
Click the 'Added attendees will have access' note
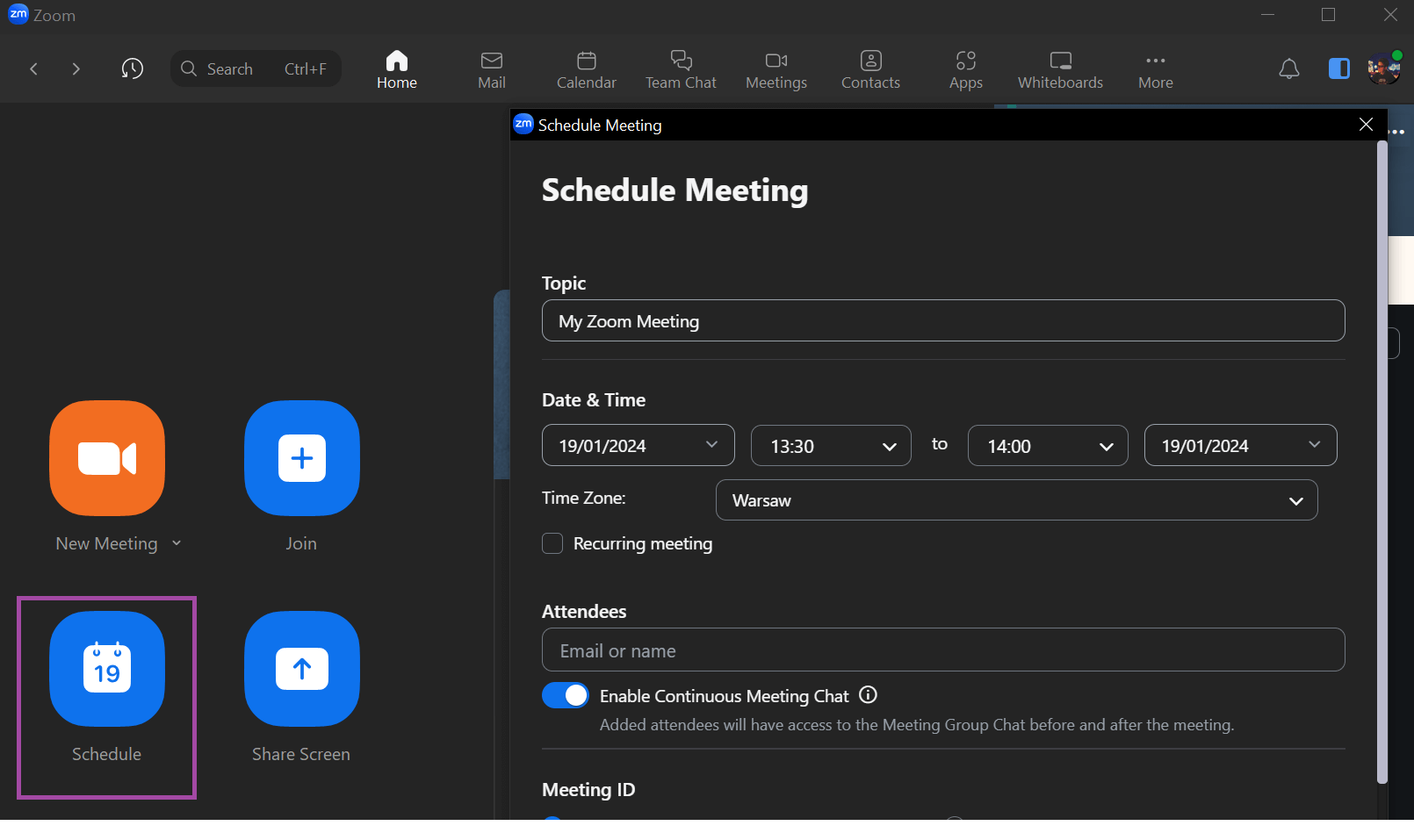point(917,724)
